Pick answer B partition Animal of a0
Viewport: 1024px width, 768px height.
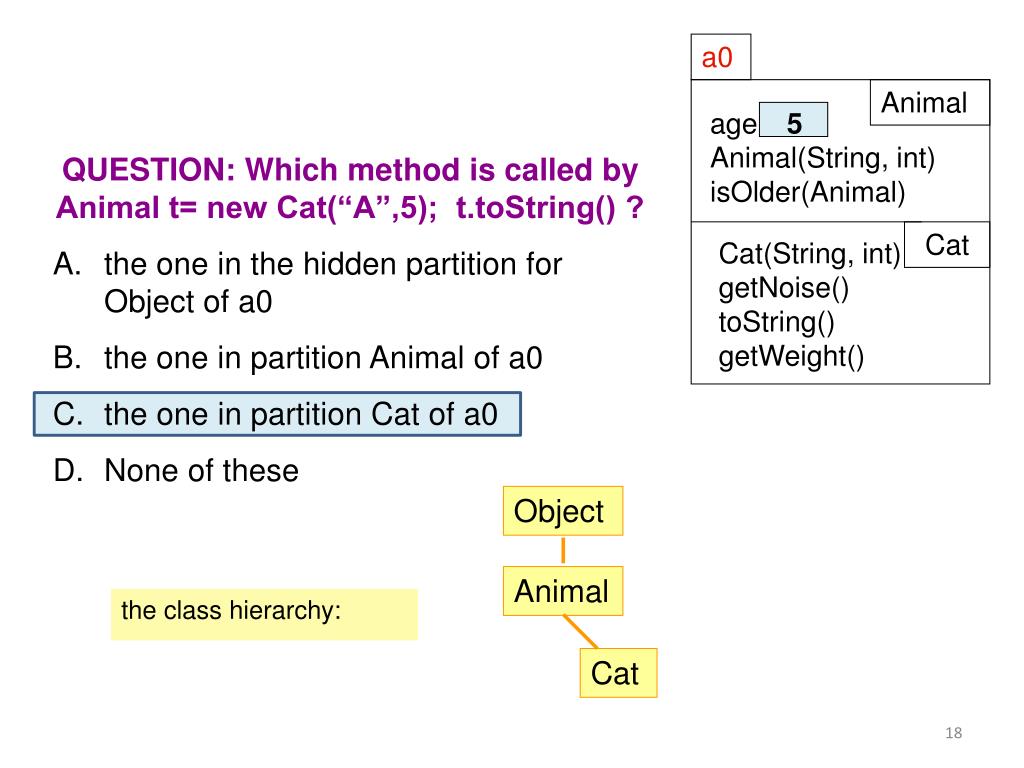click(298, 358)
